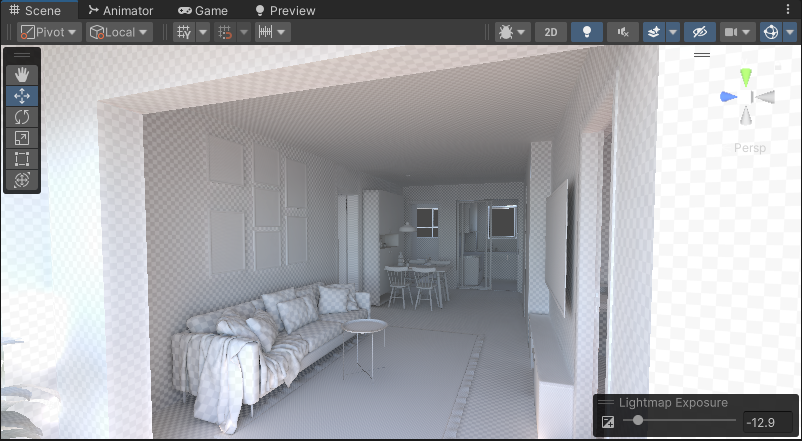Select the Move tool

coord(22,96)
